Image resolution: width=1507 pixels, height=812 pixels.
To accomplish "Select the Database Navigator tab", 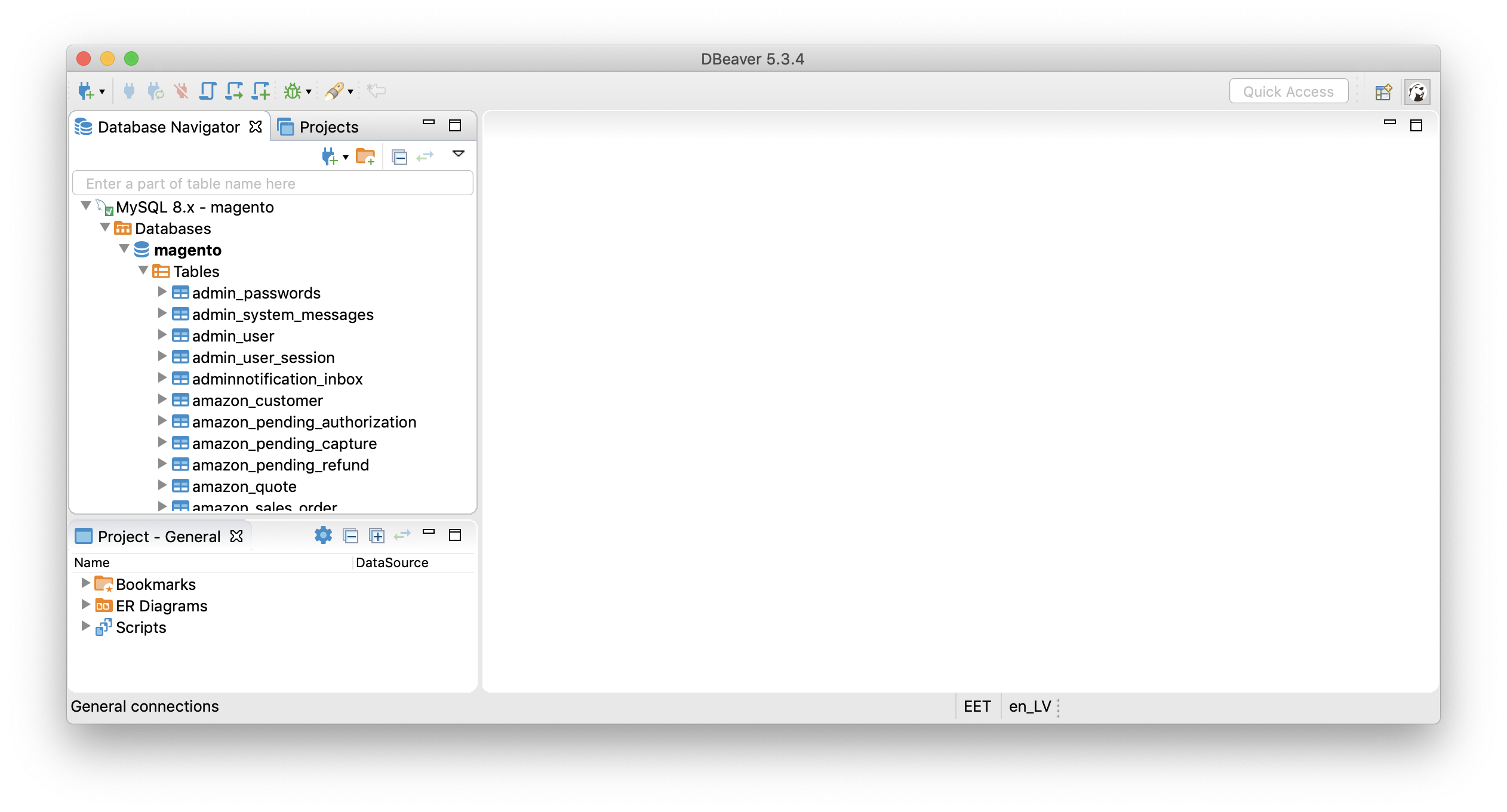I will tap(168, 127).
